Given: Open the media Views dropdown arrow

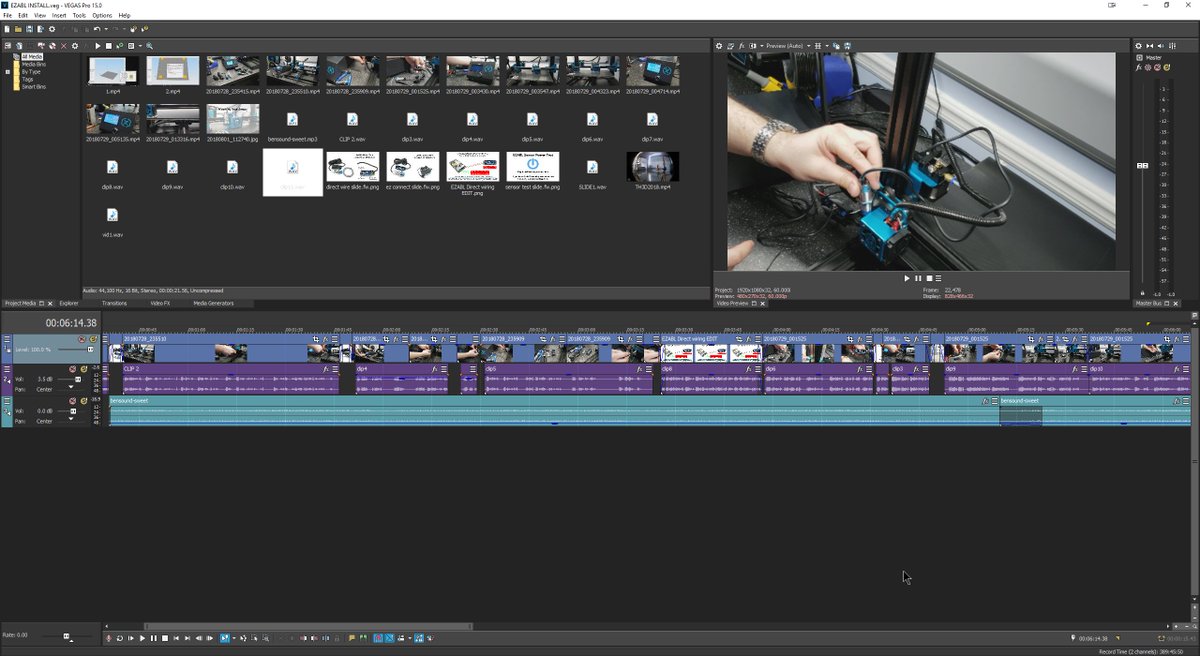Looking at the screenshot, I should (138, 46).
